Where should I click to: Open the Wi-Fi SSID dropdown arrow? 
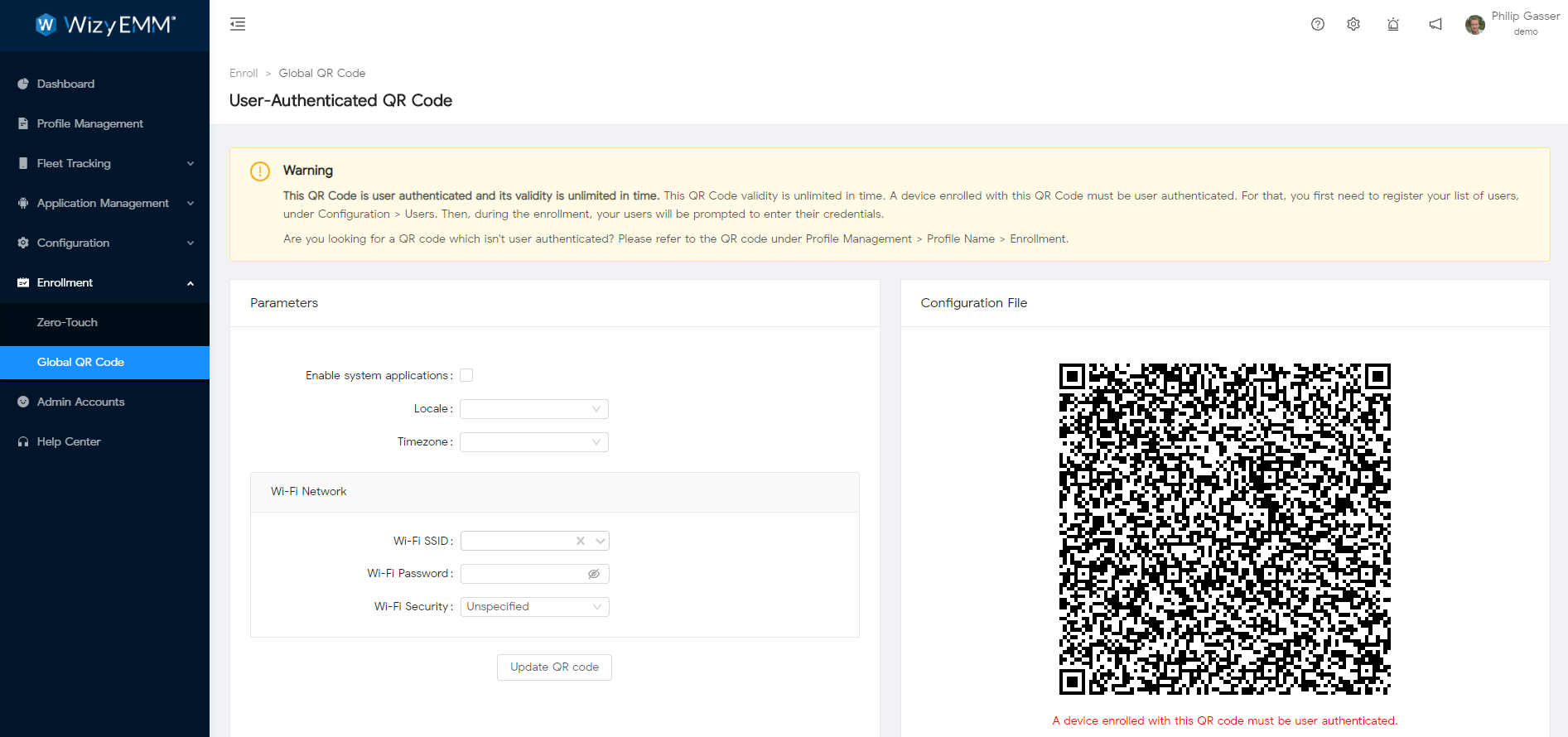pyautogui.click(x=601, y=541)
